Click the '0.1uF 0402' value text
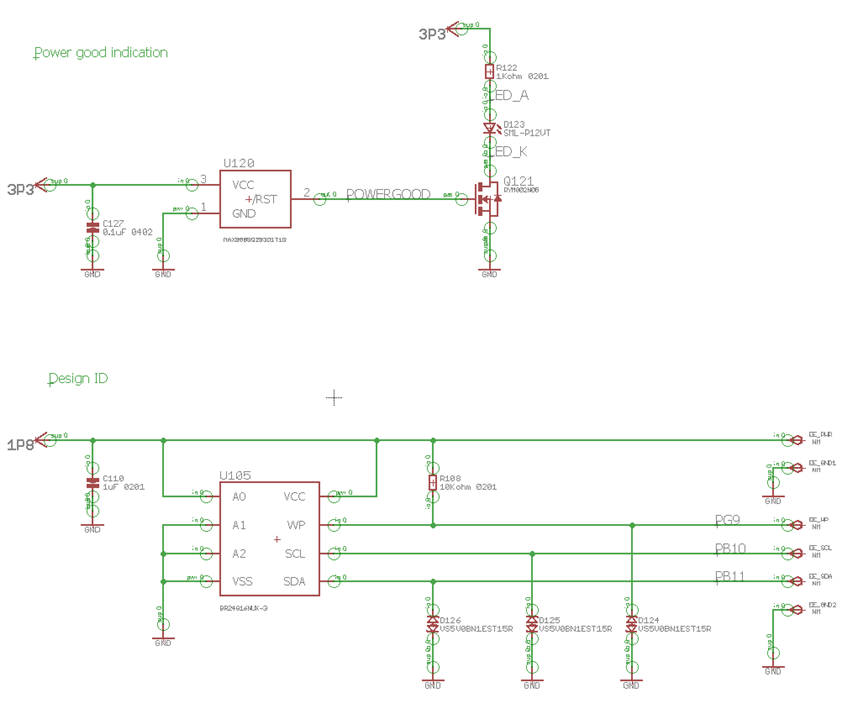 click(x=128, y=232)
